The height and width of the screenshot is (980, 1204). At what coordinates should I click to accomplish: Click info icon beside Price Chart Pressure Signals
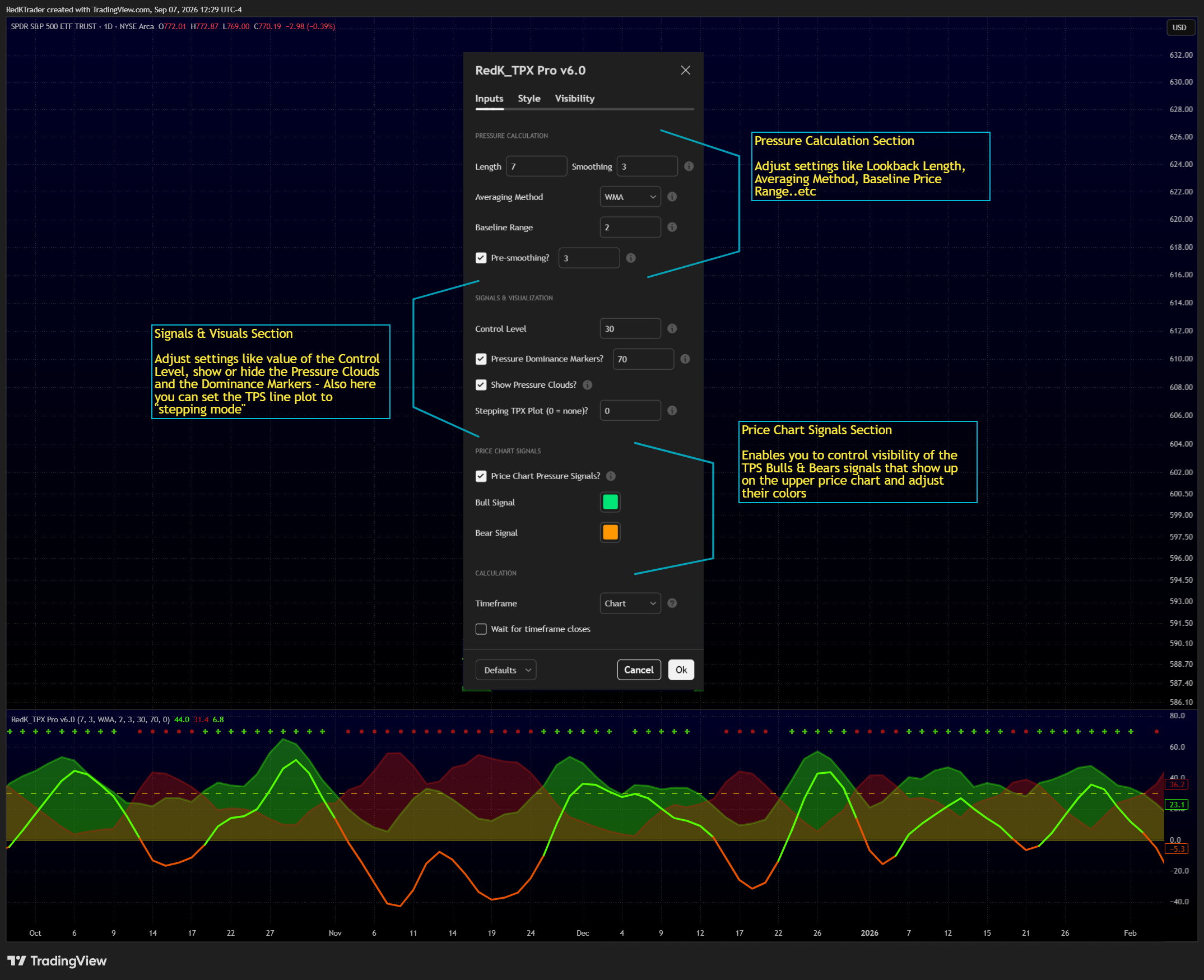[611, 476]
